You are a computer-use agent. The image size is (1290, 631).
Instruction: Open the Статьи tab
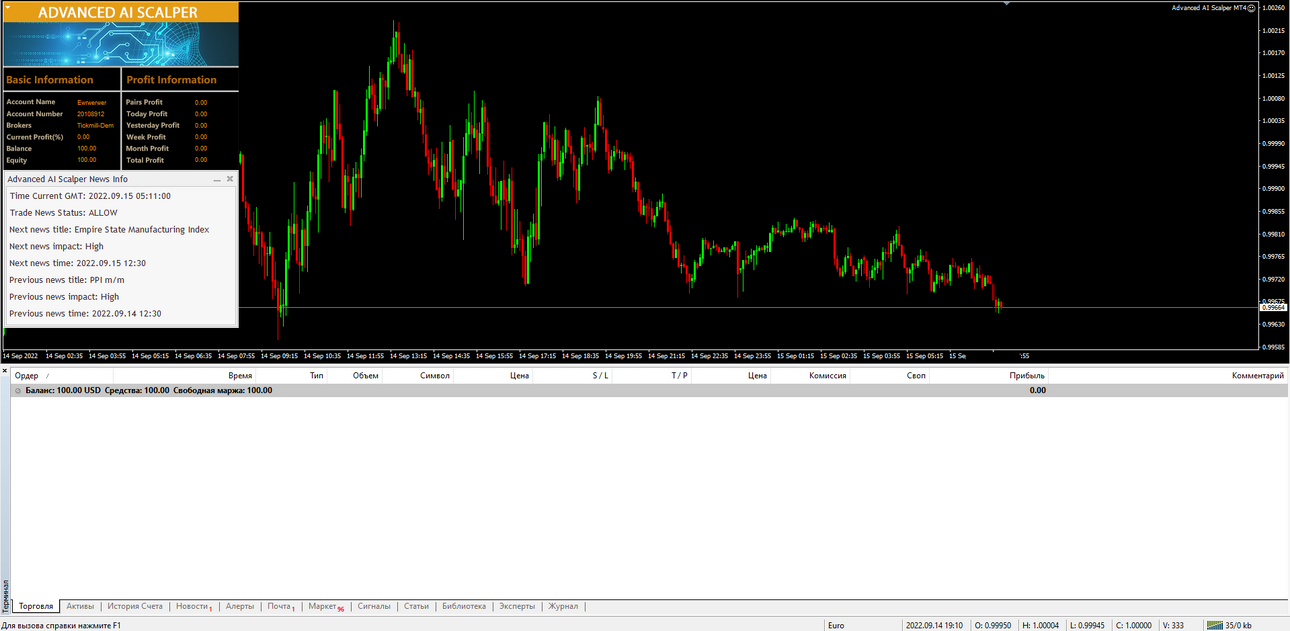[416, 606]
